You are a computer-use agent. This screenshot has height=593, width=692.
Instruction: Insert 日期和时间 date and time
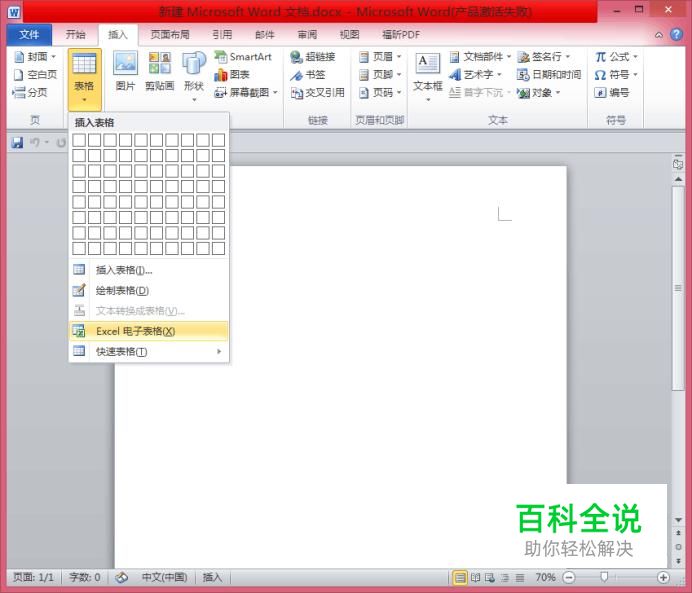pyautogui.click(x=549, y=75)
